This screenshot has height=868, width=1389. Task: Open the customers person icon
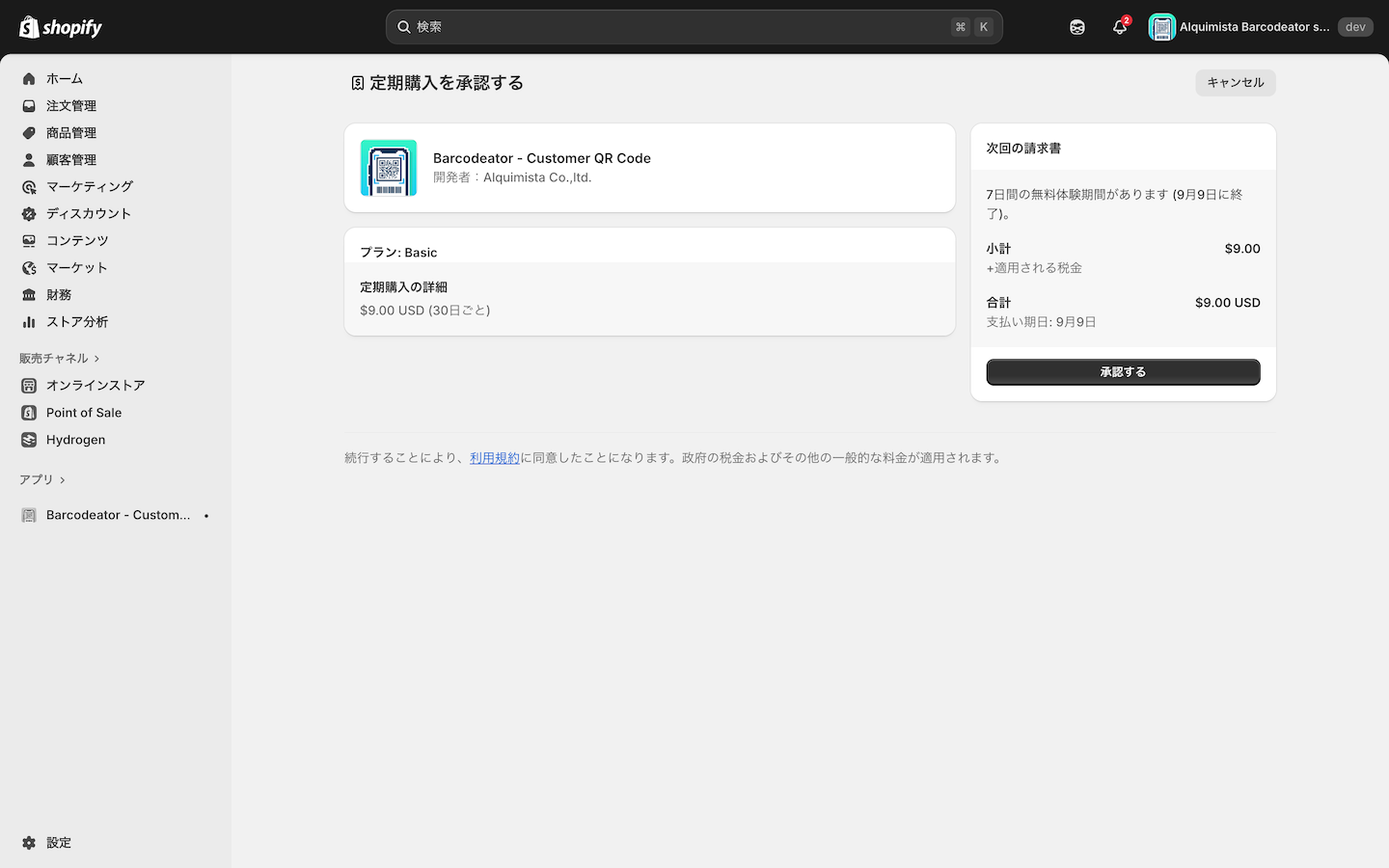[x=29, y=160]
